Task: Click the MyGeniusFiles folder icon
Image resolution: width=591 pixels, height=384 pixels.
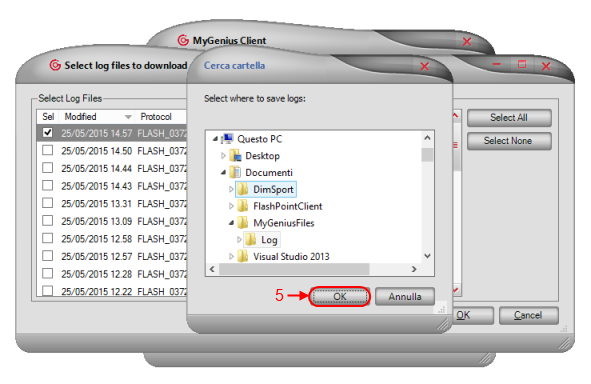Action: 243,223
